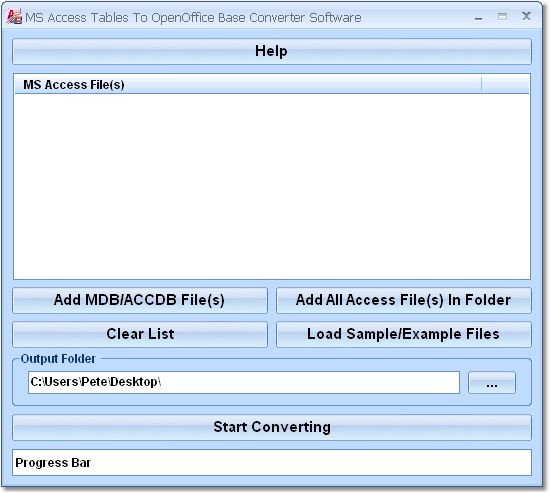Load Sample/Example Files

[404, 334]
